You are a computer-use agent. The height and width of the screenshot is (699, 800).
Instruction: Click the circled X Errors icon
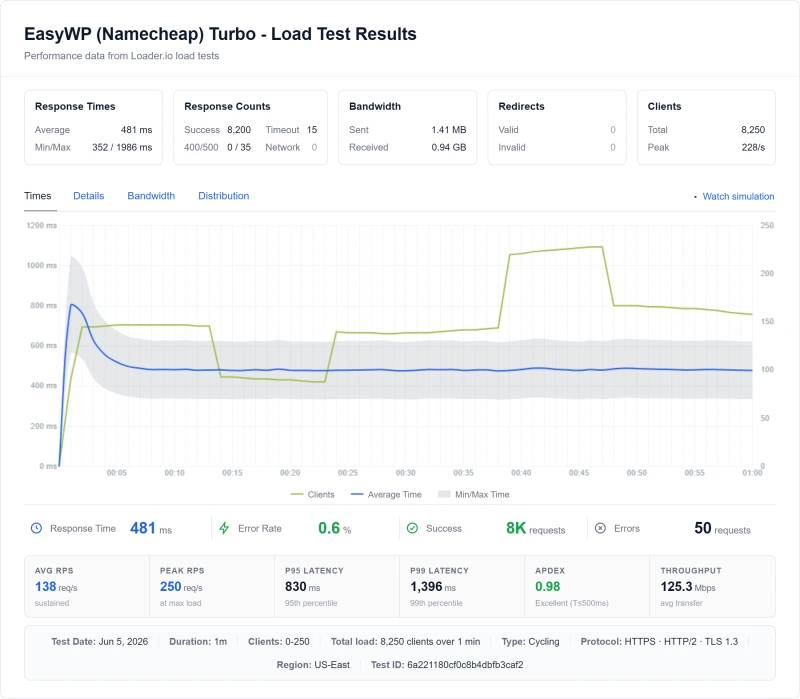coord(601,528)
